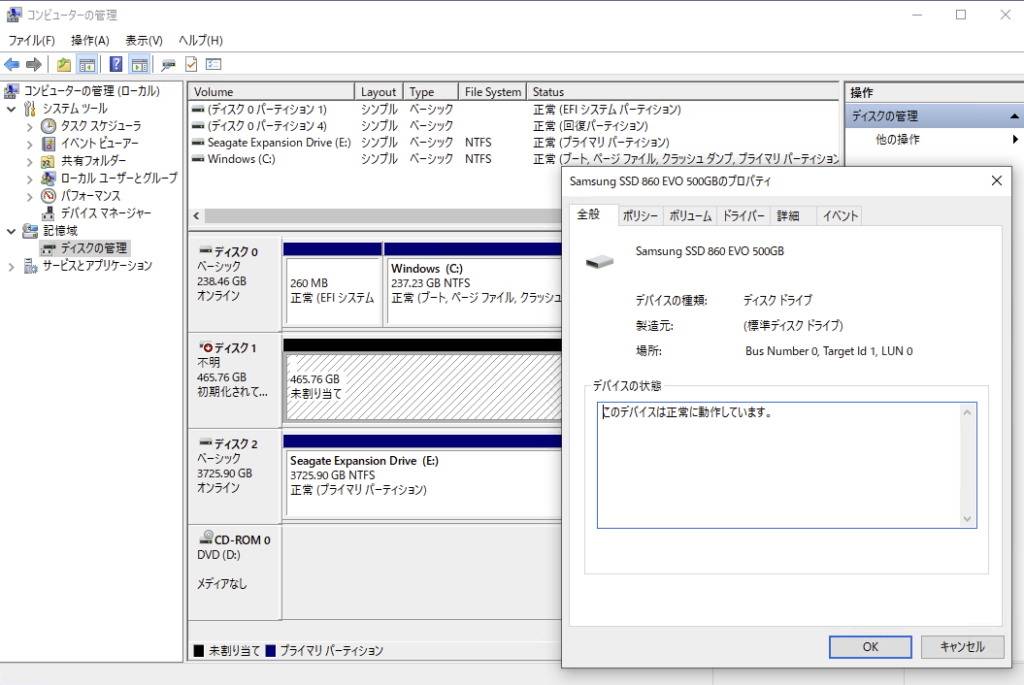Select デバイス マネージャー in the tree
This screenshot has height=685, width=1024.
pos(106,213)
